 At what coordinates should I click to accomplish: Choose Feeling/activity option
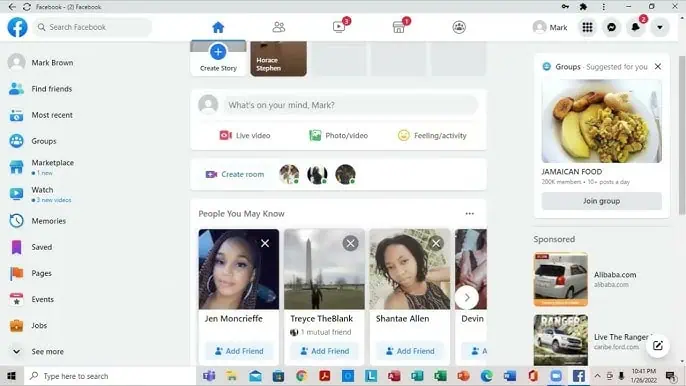pos(432,136)
